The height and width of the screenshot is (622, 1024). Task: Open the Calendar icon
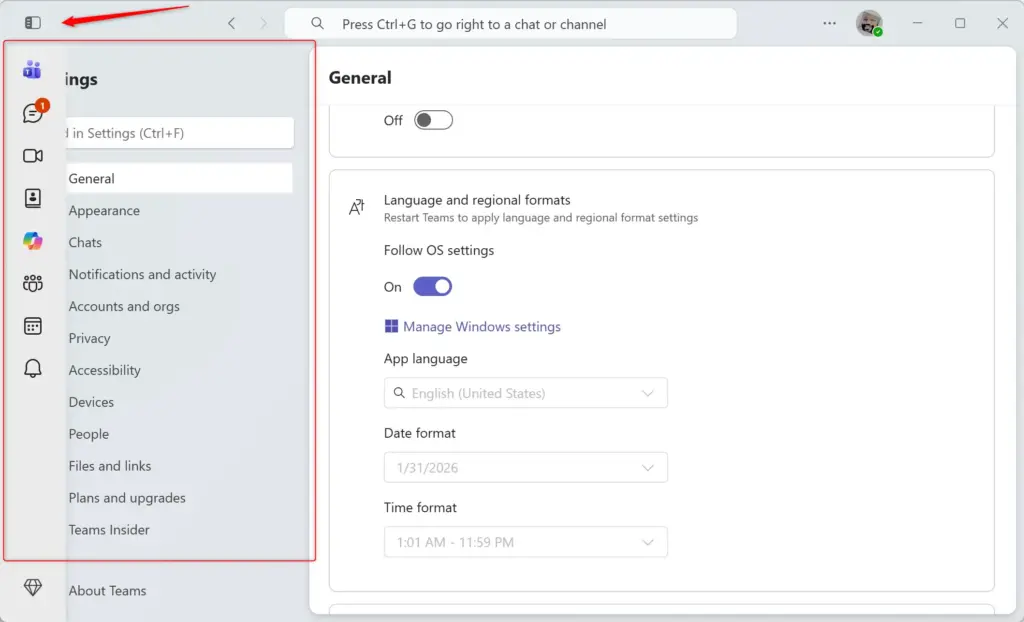[x=33, y=325]
